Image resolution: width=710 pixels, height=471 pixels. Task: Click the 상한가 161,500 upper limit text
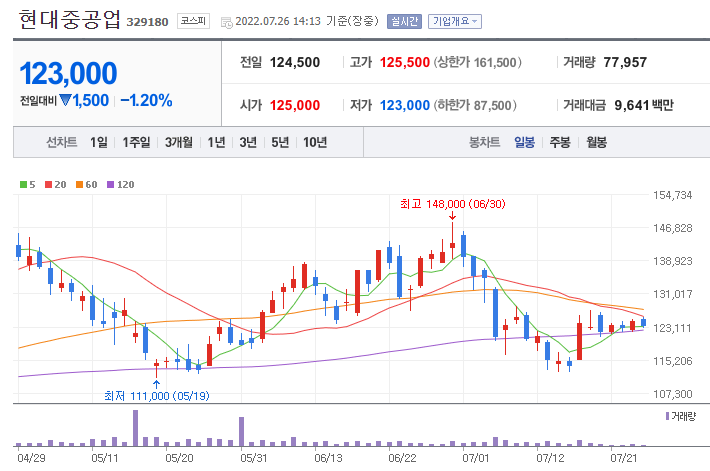(477, 62)
